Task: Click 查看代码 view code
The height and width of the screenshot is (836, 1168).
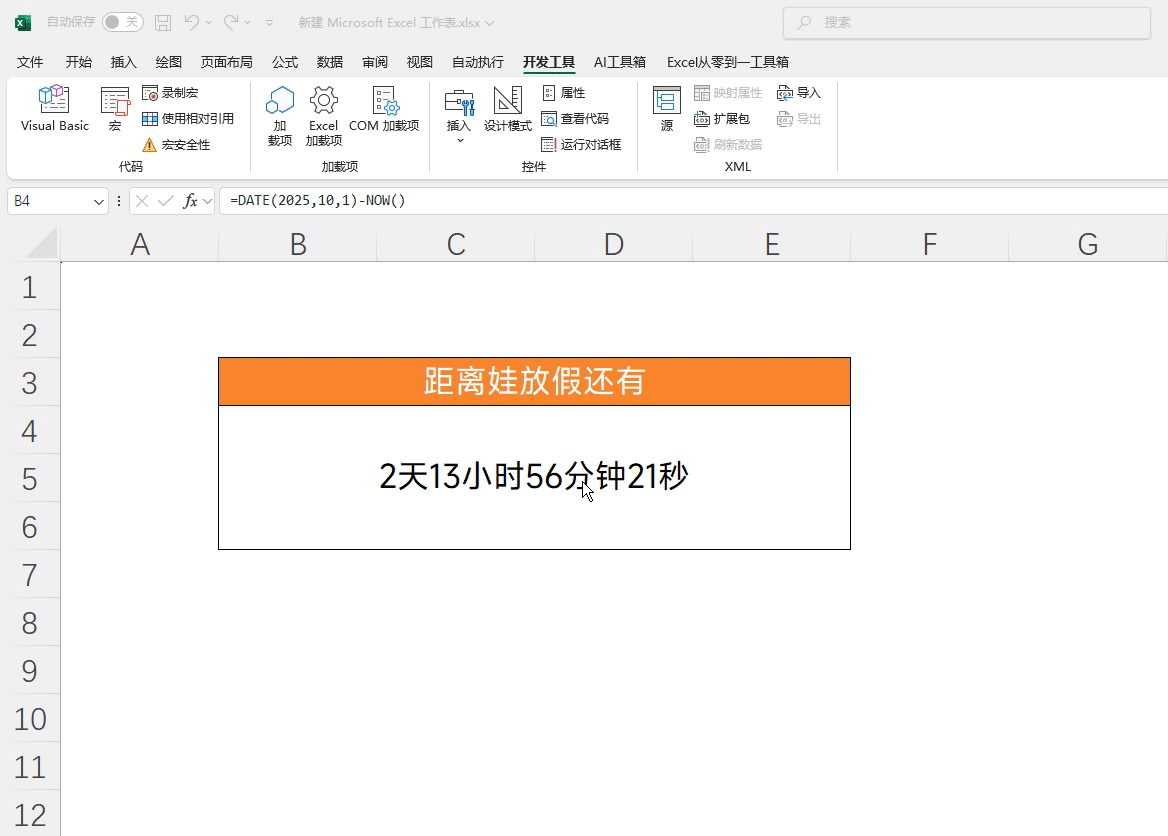Action: click(575, 118)
